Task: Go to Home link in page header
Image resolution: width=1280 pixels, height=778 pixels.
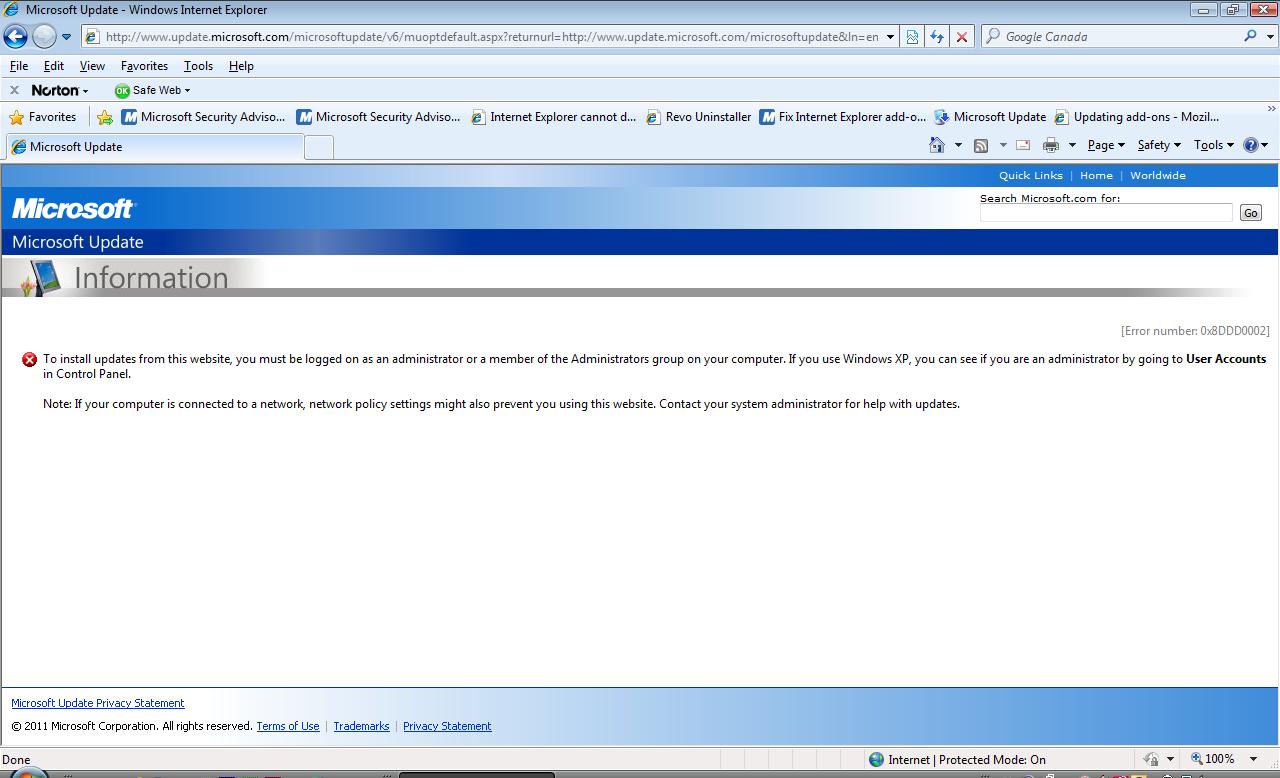Action: tap(1096, 176)
